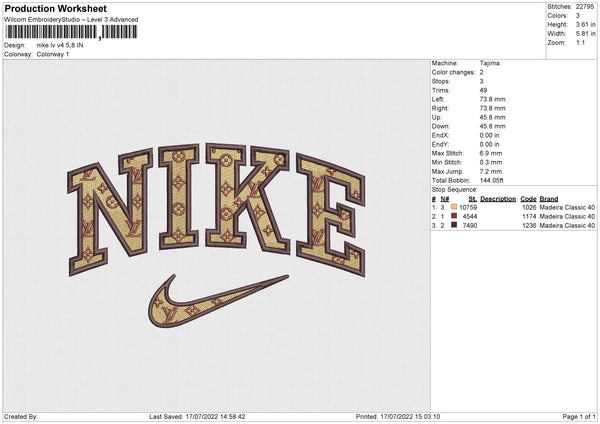Click the Stitches value "22795"
This screenshot has width=600, height=424.
click(x=585, y=7)
